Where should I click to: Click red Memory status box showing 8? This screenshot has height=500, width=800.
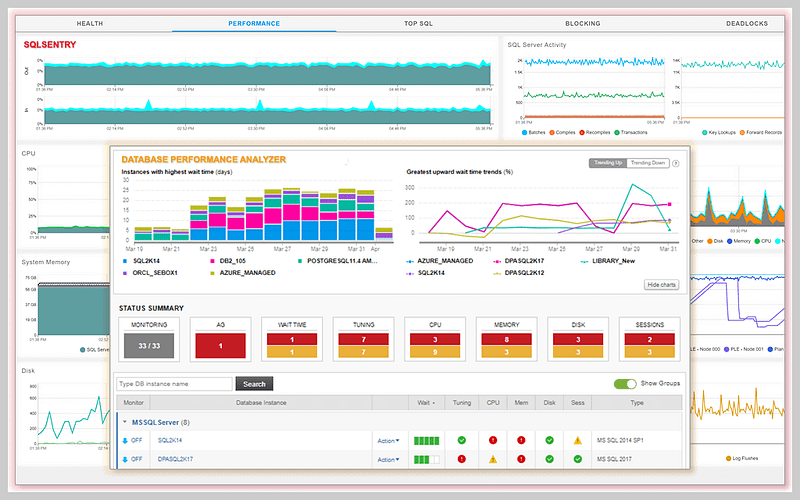click(x=505, y=339)
